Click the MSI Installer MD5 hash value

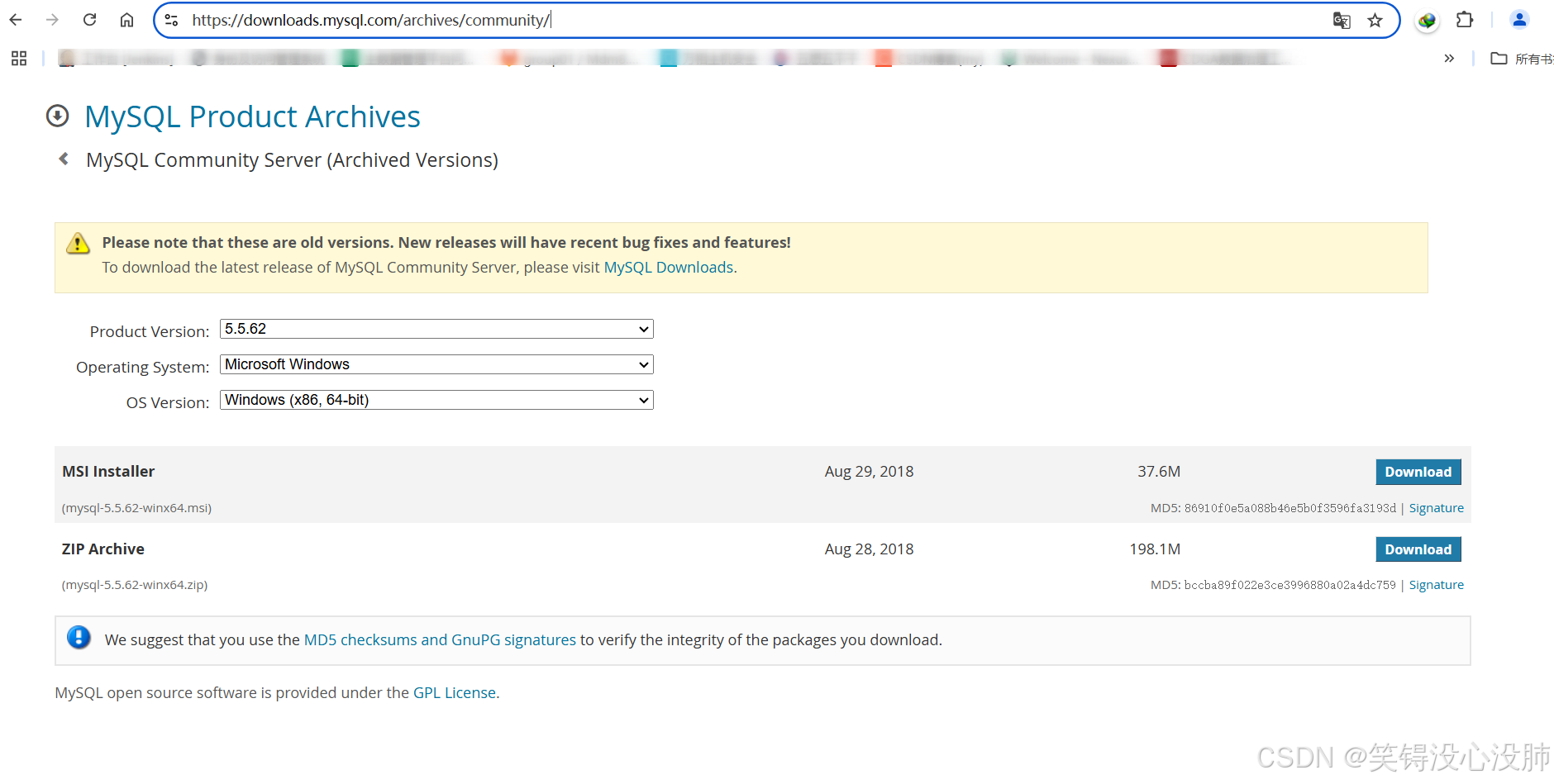1289,508
